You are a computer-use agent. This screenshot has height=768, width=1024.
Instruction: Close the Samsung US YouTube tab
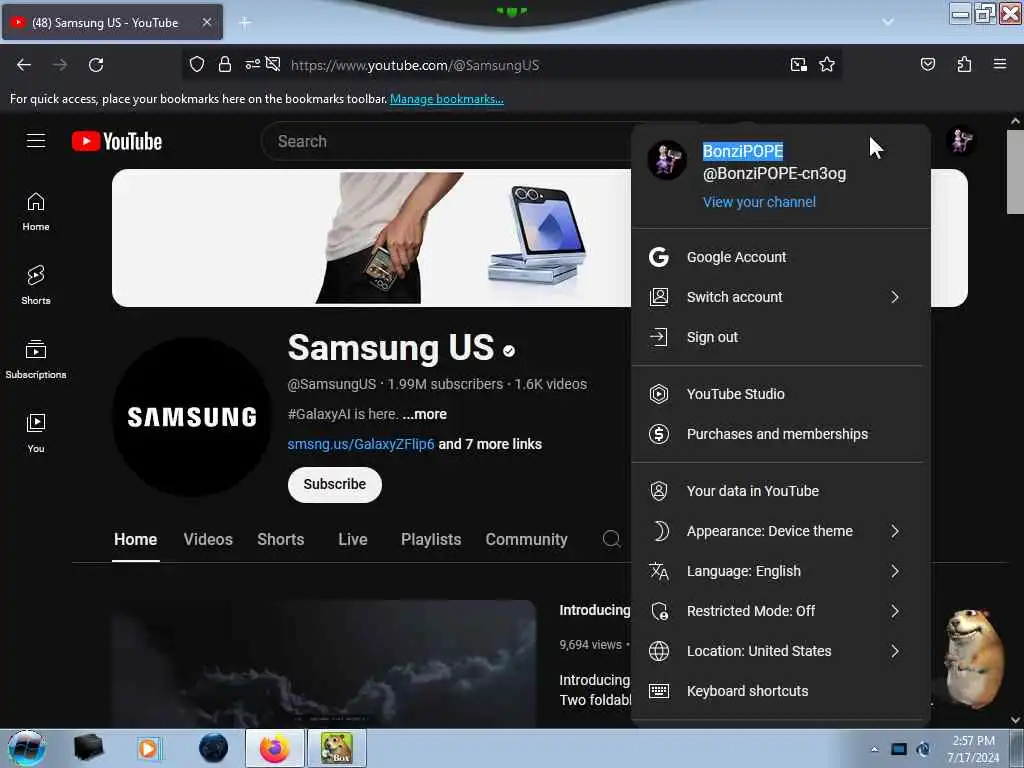[206, 22]
